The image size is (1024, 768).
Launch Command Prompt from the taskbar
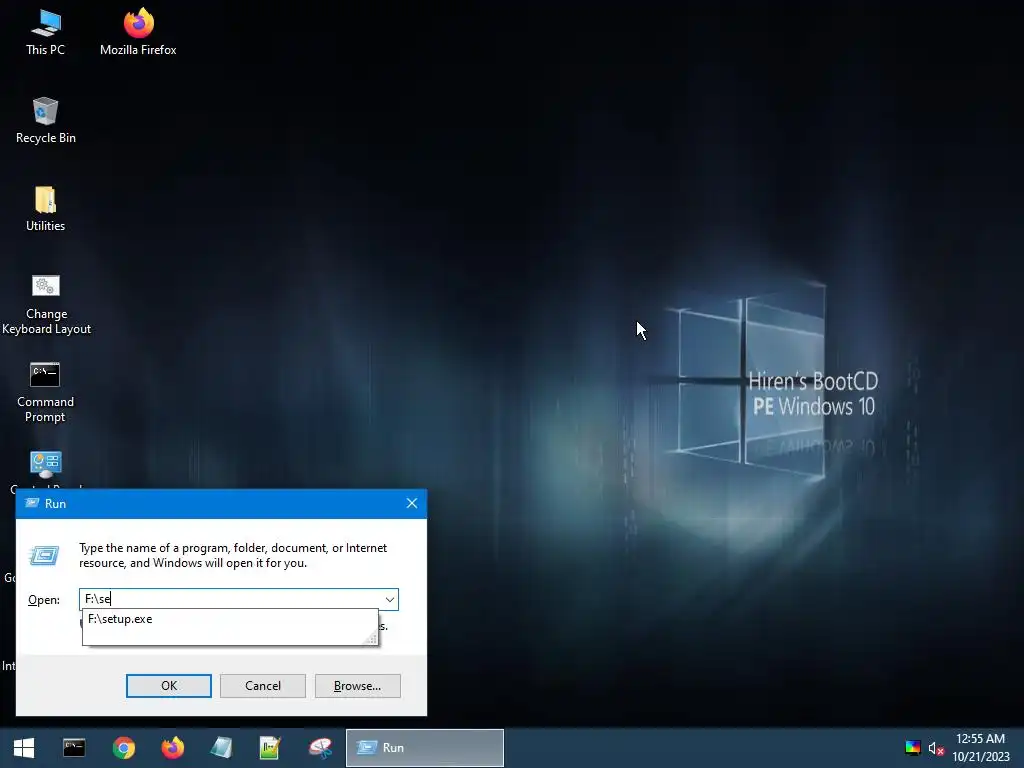tap(74, 748)
